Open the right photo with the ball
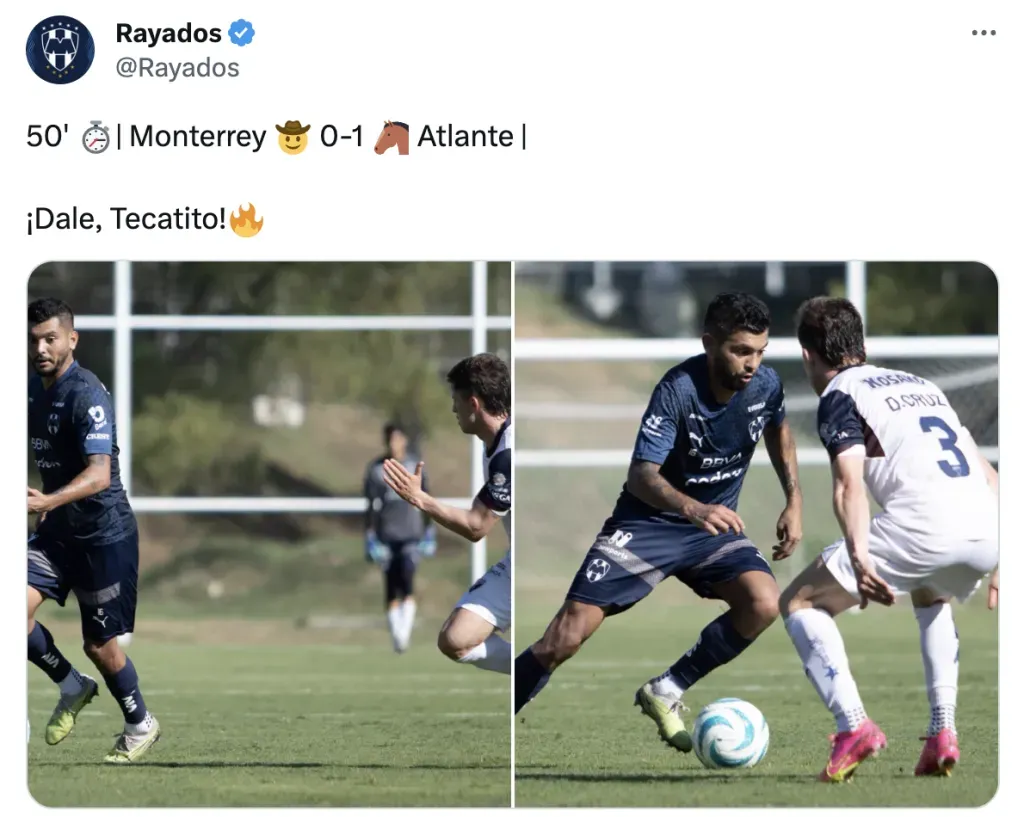This screenshot has height=817, width=1024. tap(756, 534)
